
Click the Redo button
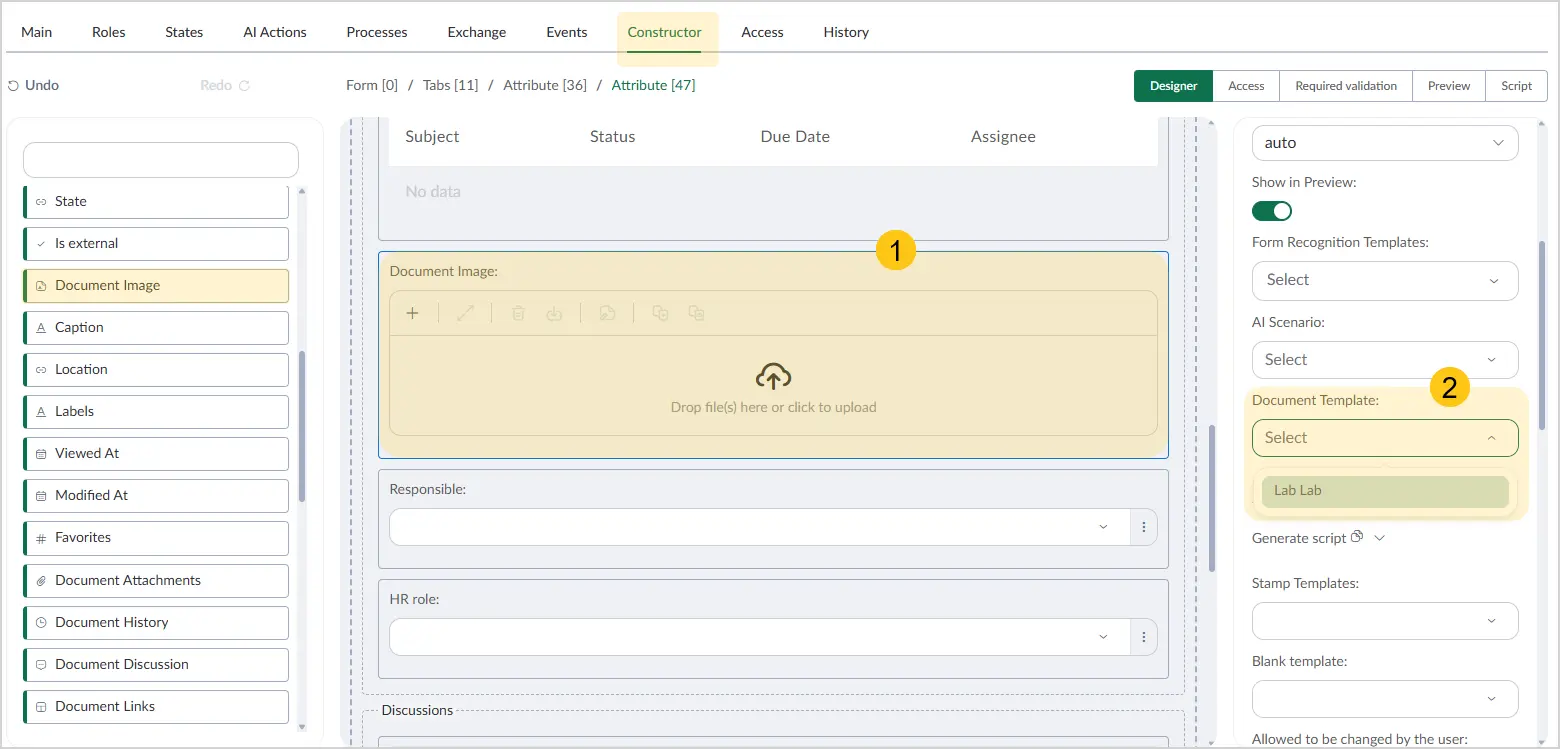click(225, 85)
